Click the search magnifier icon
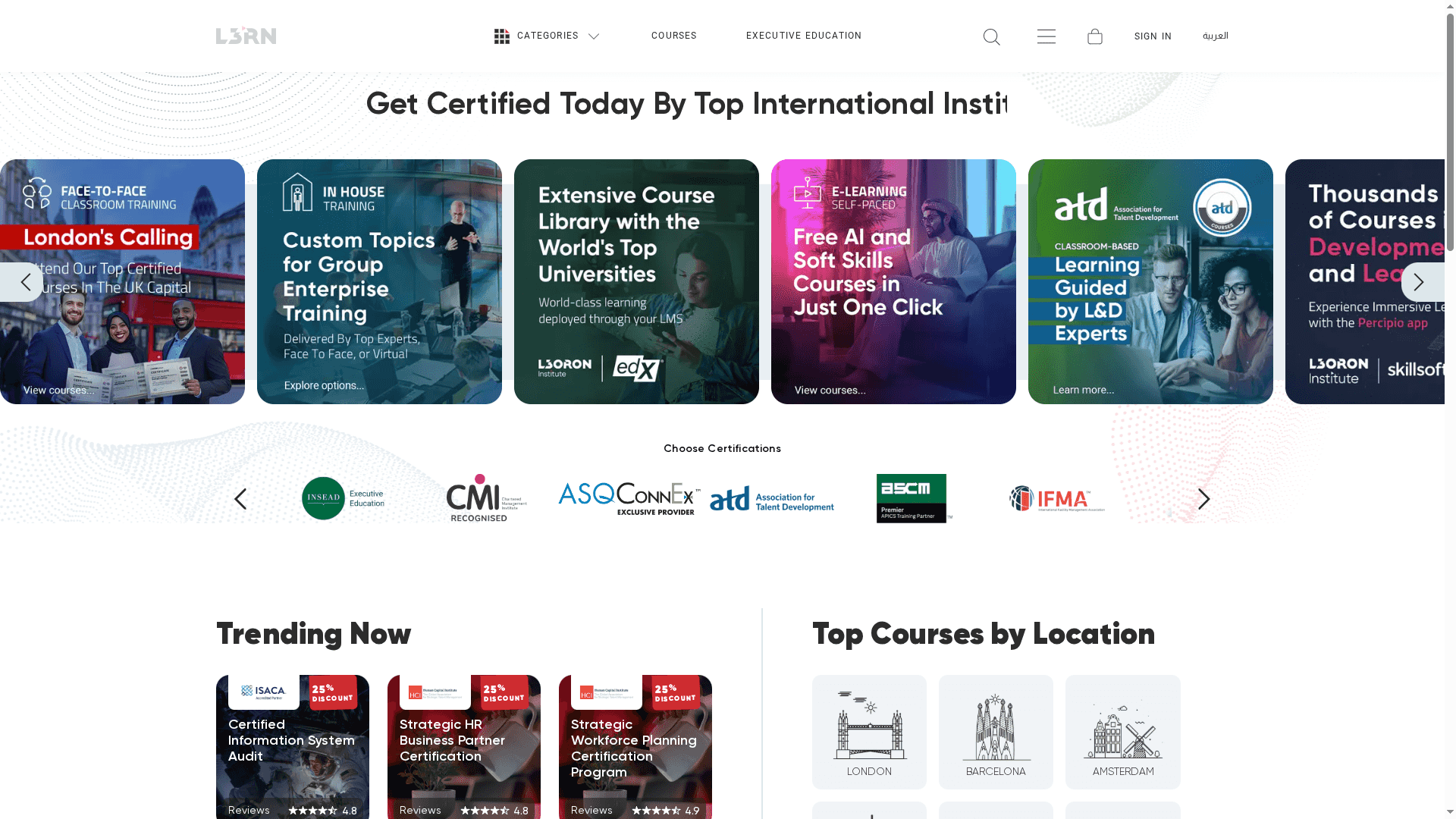 click(x=991, y=37)
